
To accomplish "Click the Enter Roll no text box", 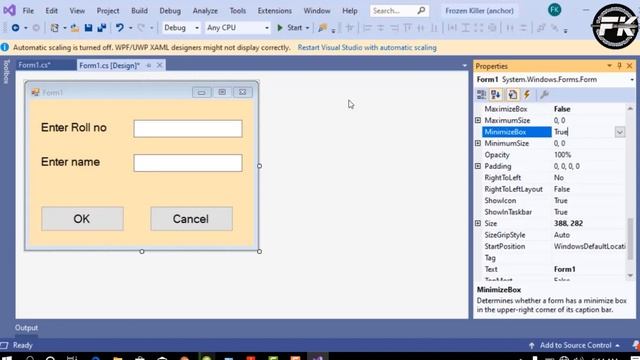I will [188, 129].
